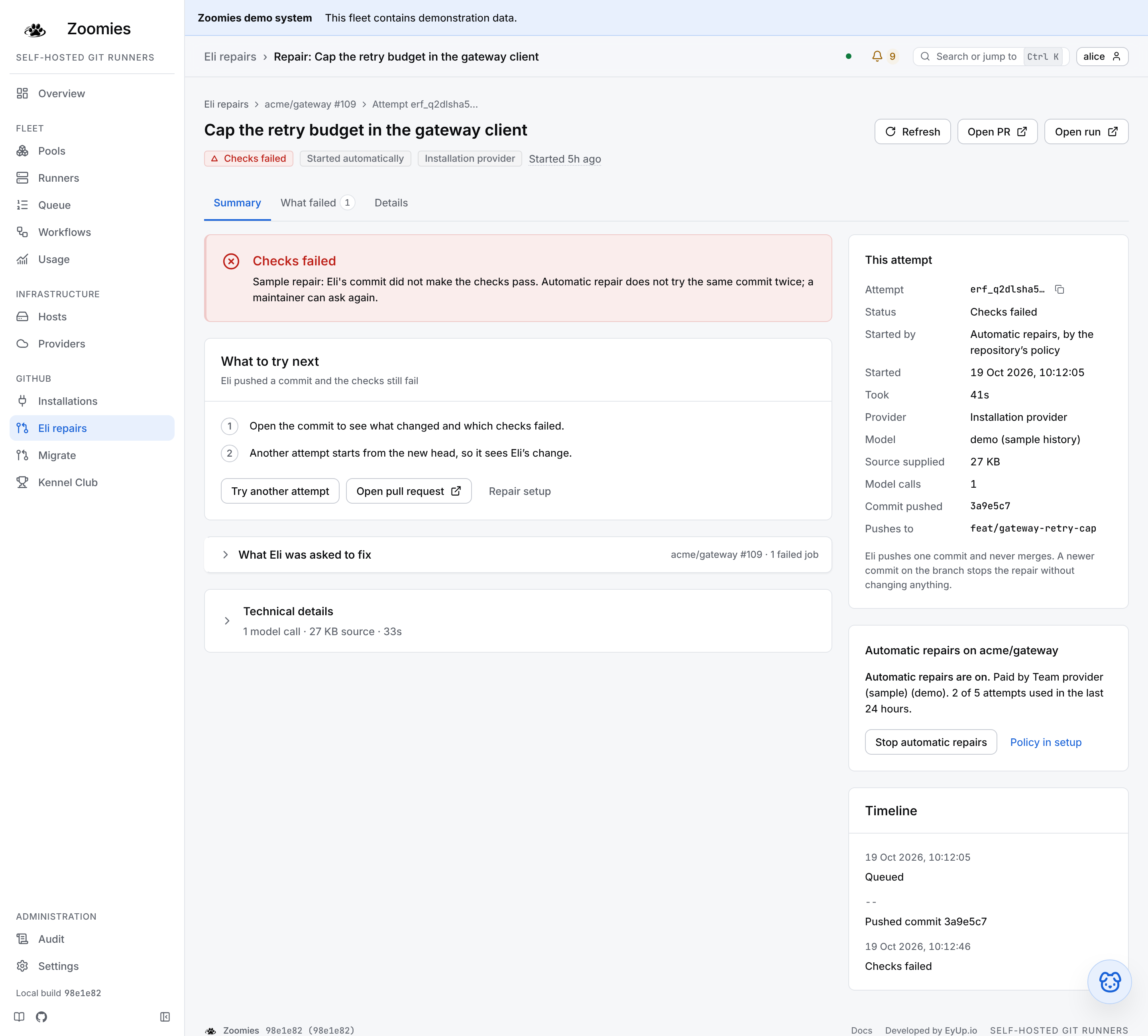This screenshot has width=1148, height=1036.
Task: Click the Checks failed status badge
Action: click(x=248, y=159)
